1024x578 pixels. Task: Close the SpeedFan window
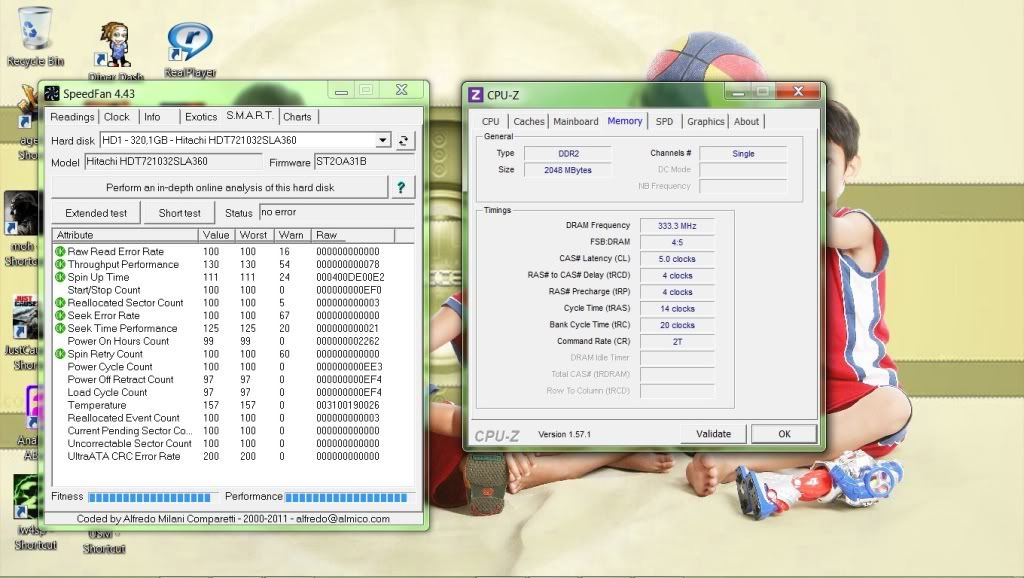click(402, 89)
